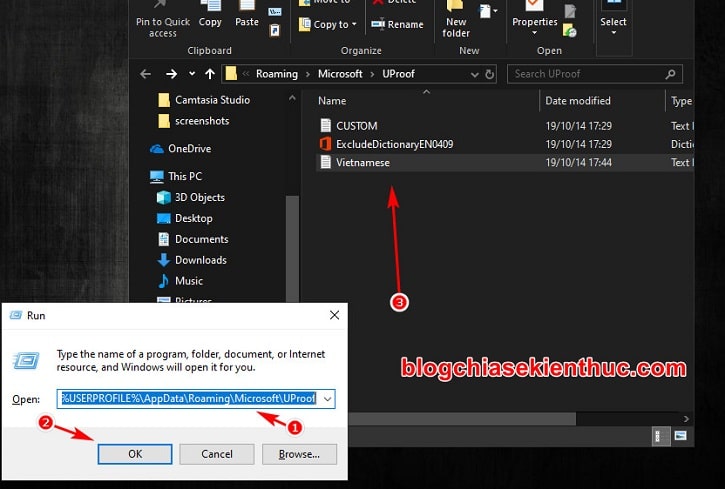This screenshot has height=489, width=725.
Task: Select screenshots folder in navigation pane
Action: tap(194, 121)
